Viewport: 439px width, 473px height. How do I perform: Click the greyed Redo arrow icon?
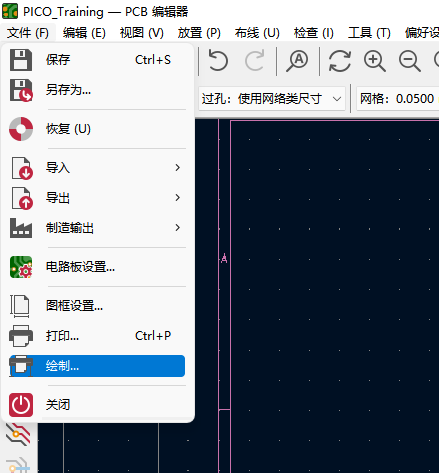[x=255, y=60]
